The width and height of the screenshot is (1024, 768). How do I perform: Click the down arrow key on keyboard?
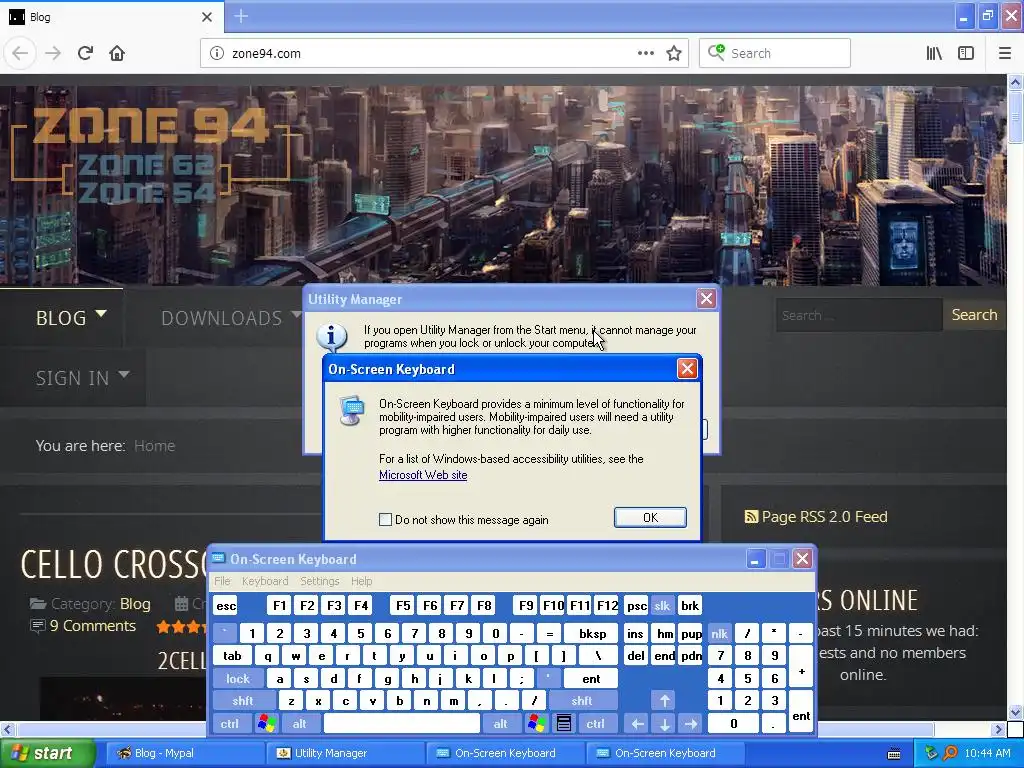tap(664, 723)
